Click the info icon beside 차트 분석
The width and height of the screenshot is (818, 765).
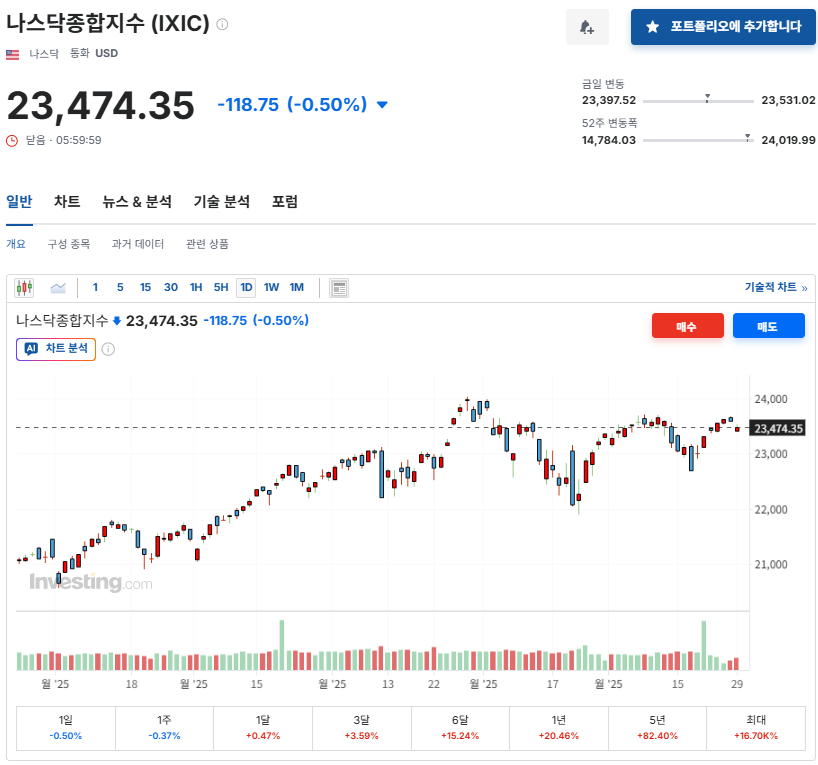click(108, 349)
